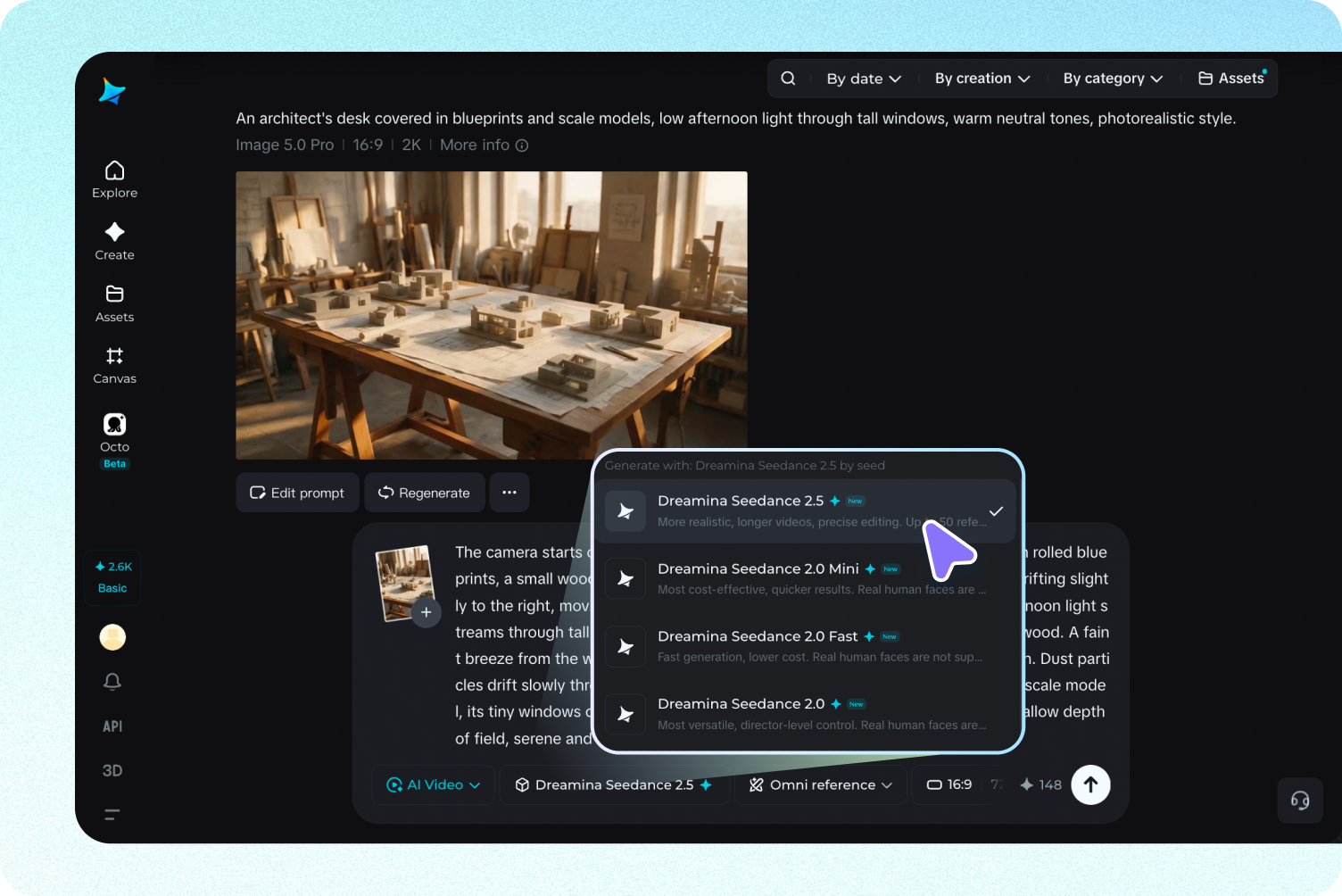Open the Dreamina Seedance 2.5 model selector

pyautogui.click(x=614, y=785)
